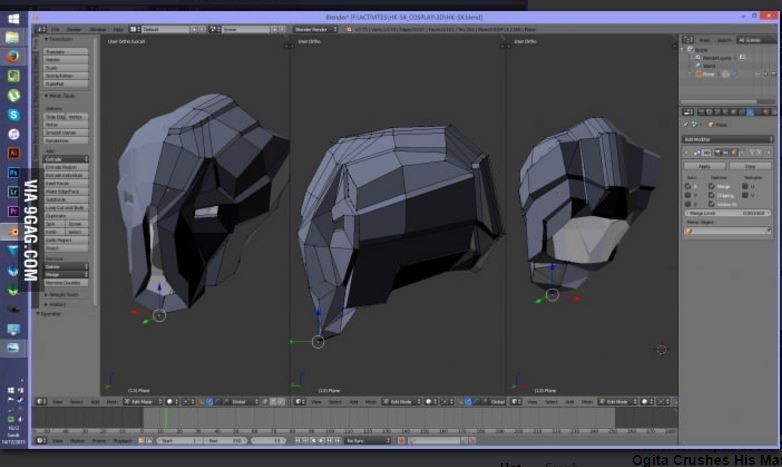Adjust the Merge Limit slider field
The width and height of the screenshot is (782, 467).
click(727, 213)
